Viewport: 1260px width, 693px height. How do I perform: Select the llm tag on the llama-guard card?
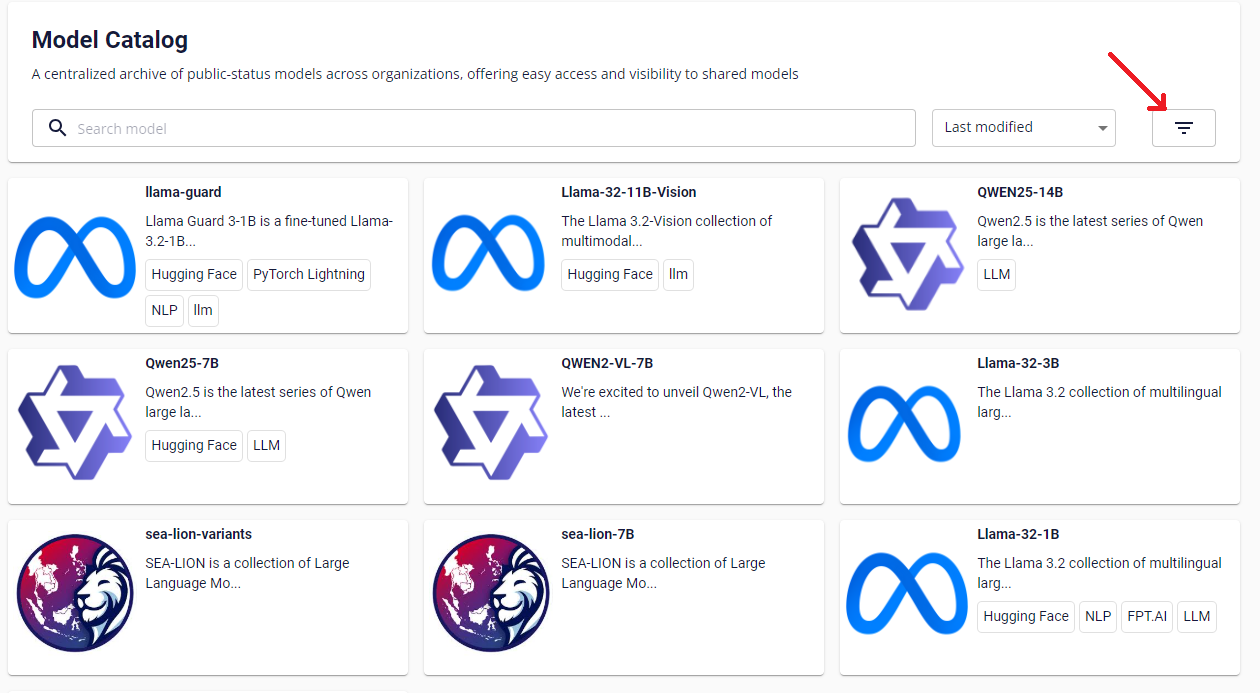(x=203, y=310)
